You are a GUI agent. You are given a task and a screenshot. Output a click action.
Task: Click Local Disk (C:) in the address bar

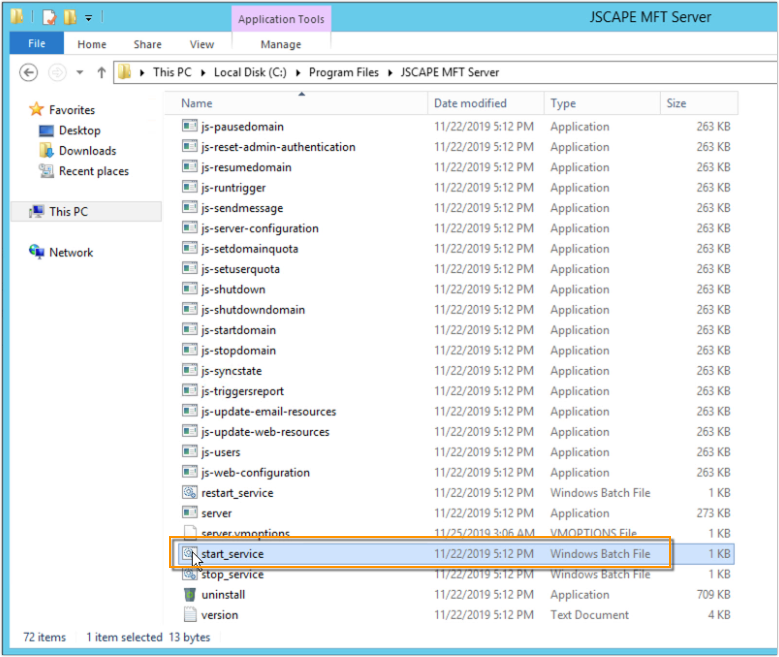(250, 73)
